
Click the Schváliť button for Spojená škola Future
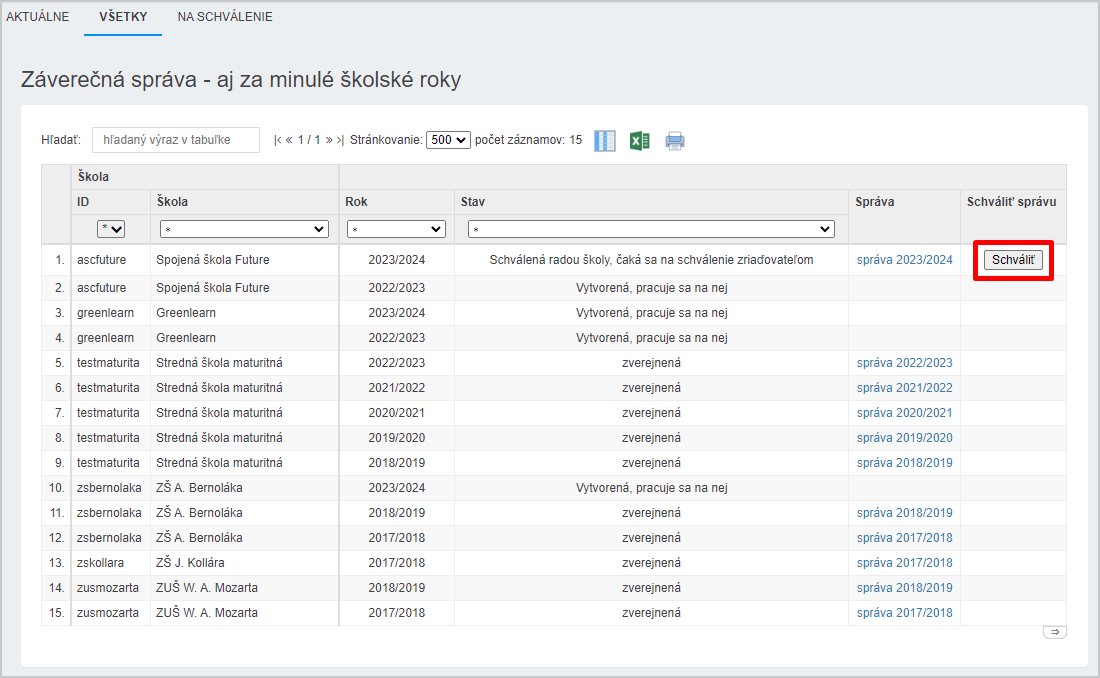click(1013, 260)
